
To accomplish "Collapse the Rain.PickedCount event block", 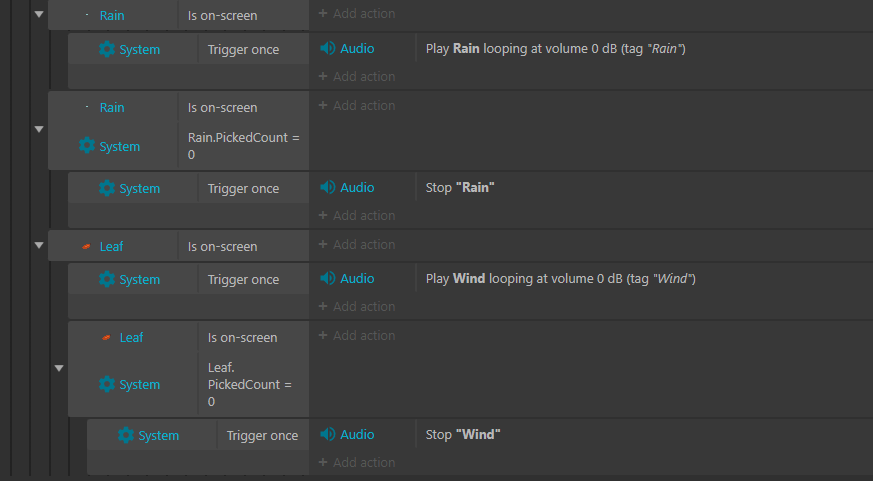I will pos(39,129).
